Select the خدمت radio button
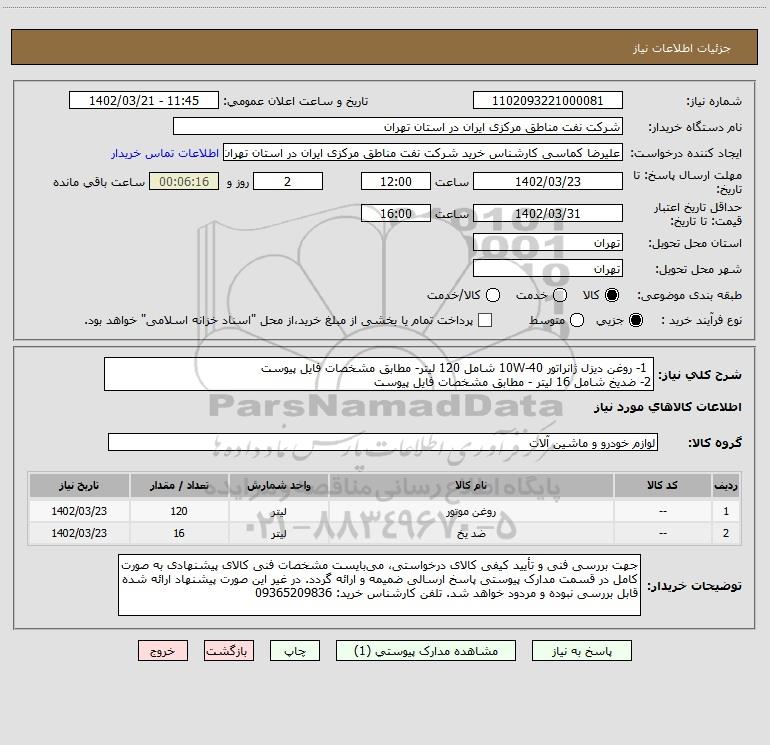Viewport: 770px width, 745px height. (560, 296)
